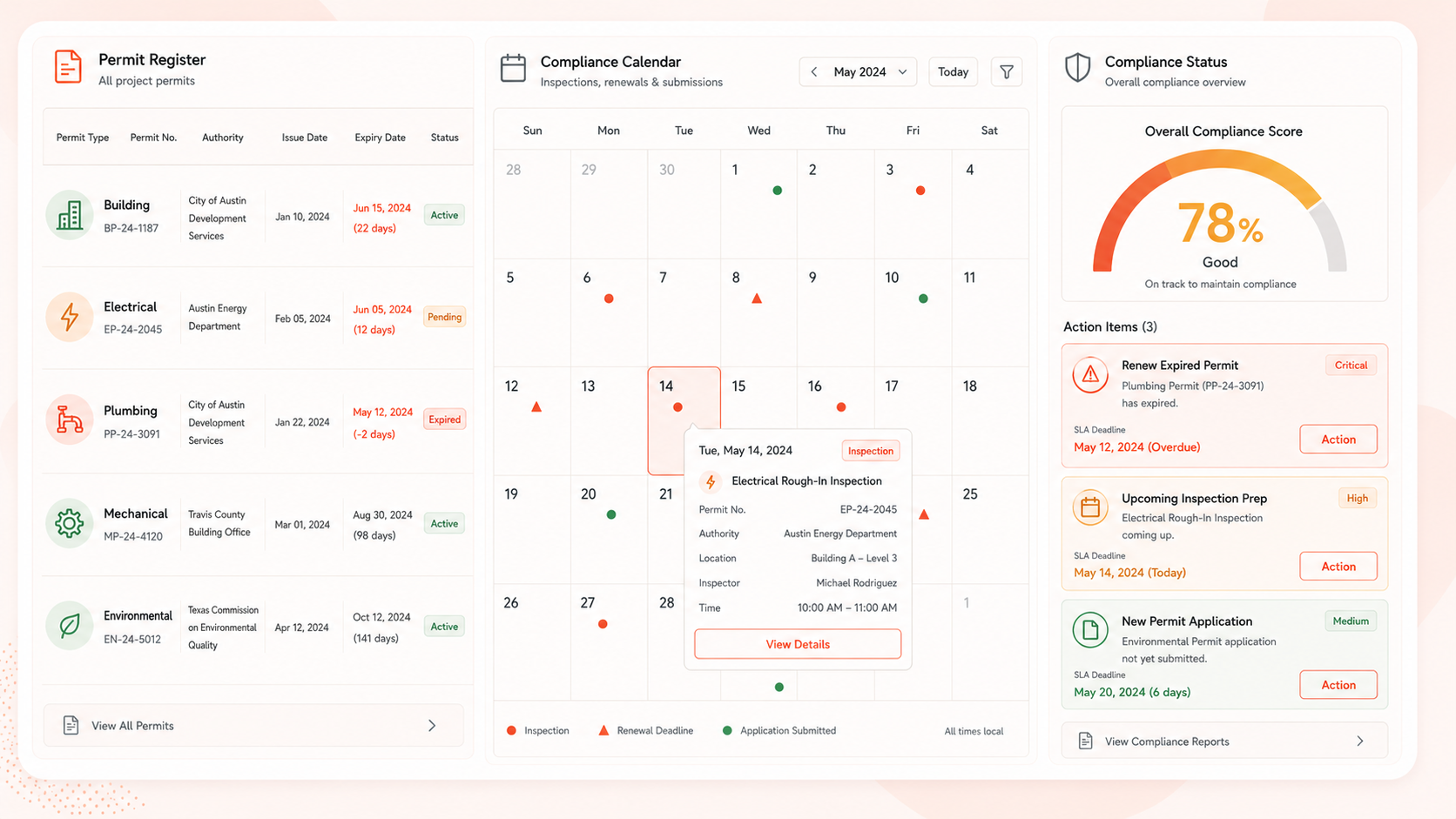The width and height of the screenshot is (1456, 819).
Task: Expand View All Permits chevron arrow
Action: point(432,725)
